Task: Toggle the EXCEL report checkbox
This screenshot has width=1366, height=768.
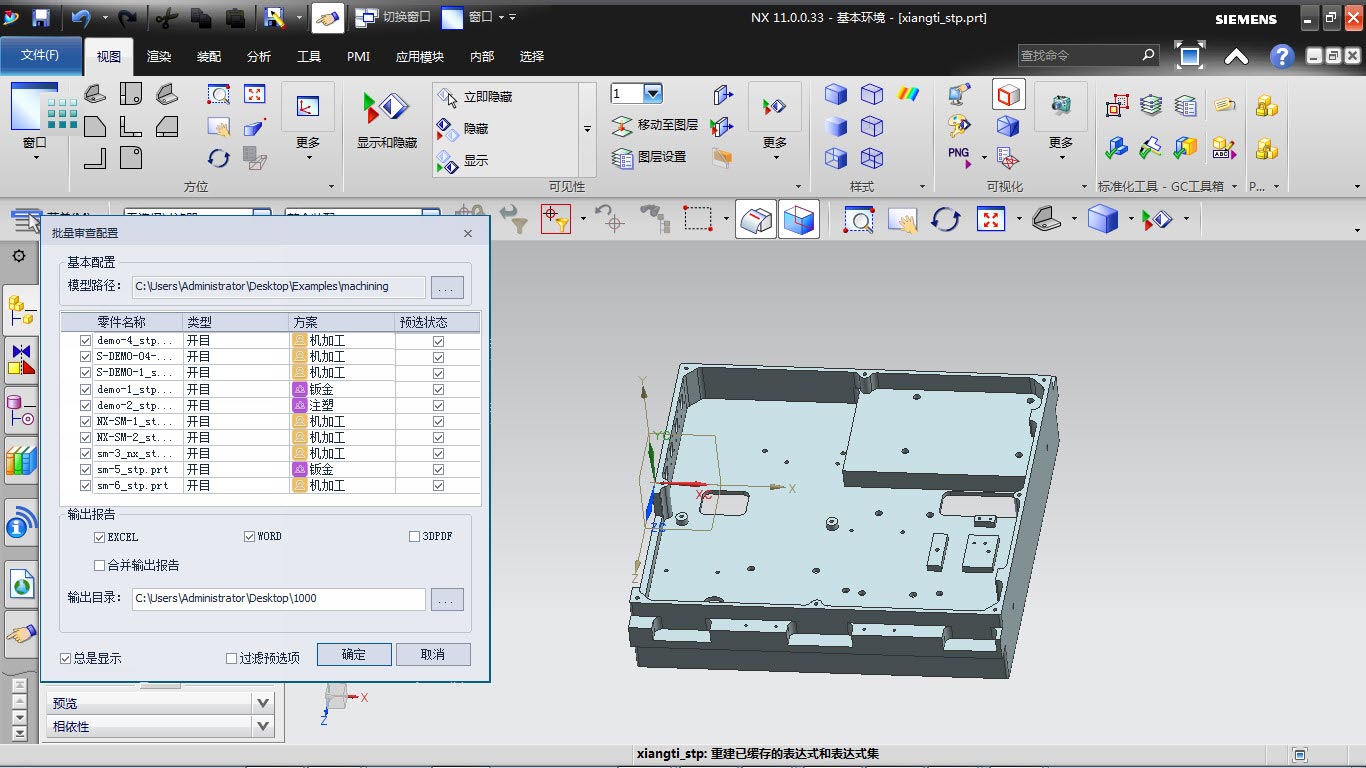Action: click(x=100, y=537)
